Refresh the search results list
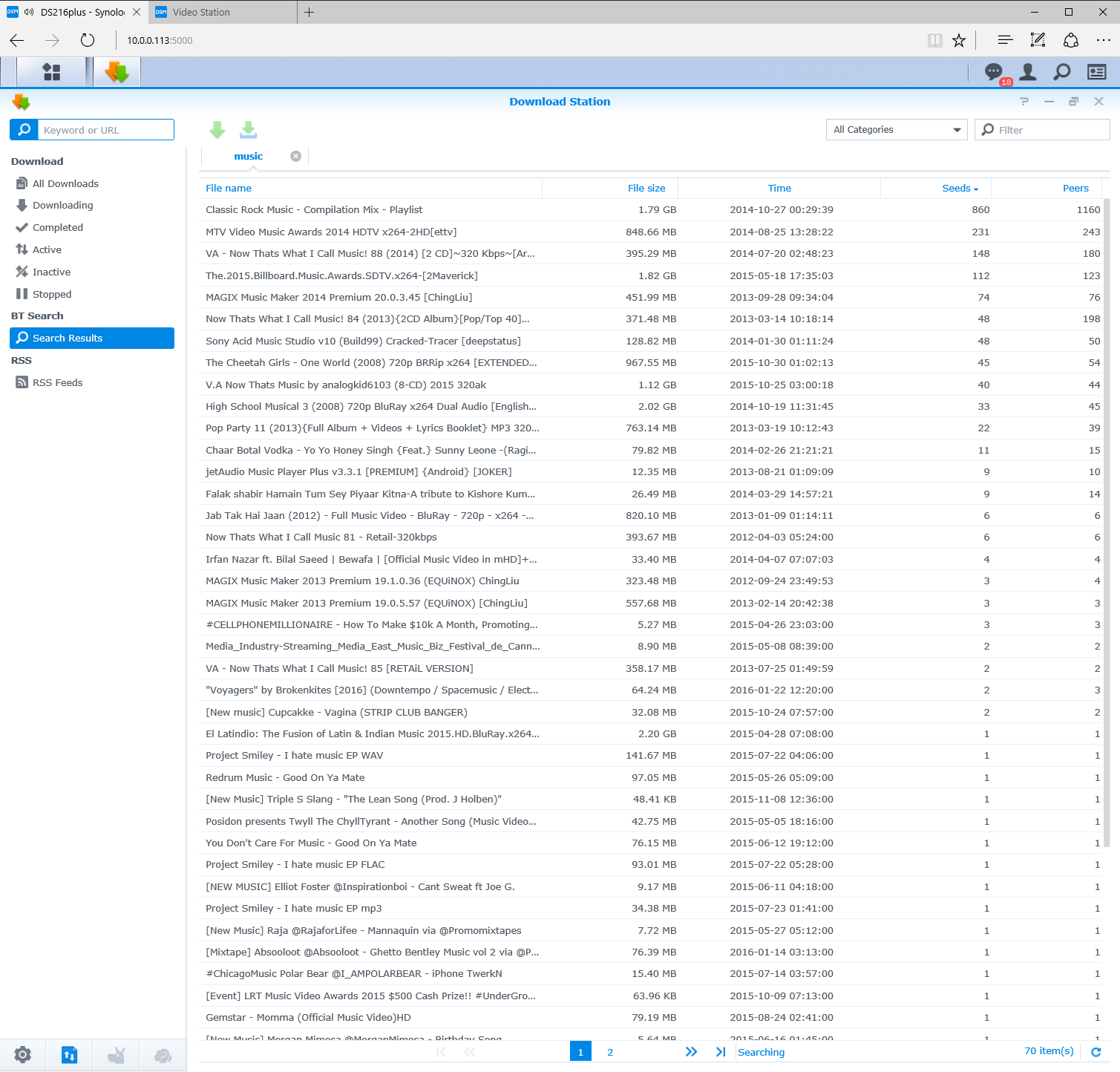 [x=1096, y=1052]
